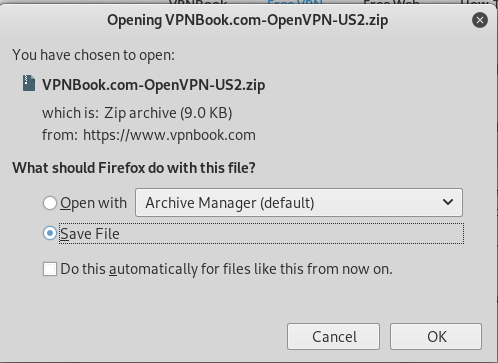This screenshot has height=363, width=498.
Task: Click the https://www.vpnbook.com source text
Action: pos(169,135)
